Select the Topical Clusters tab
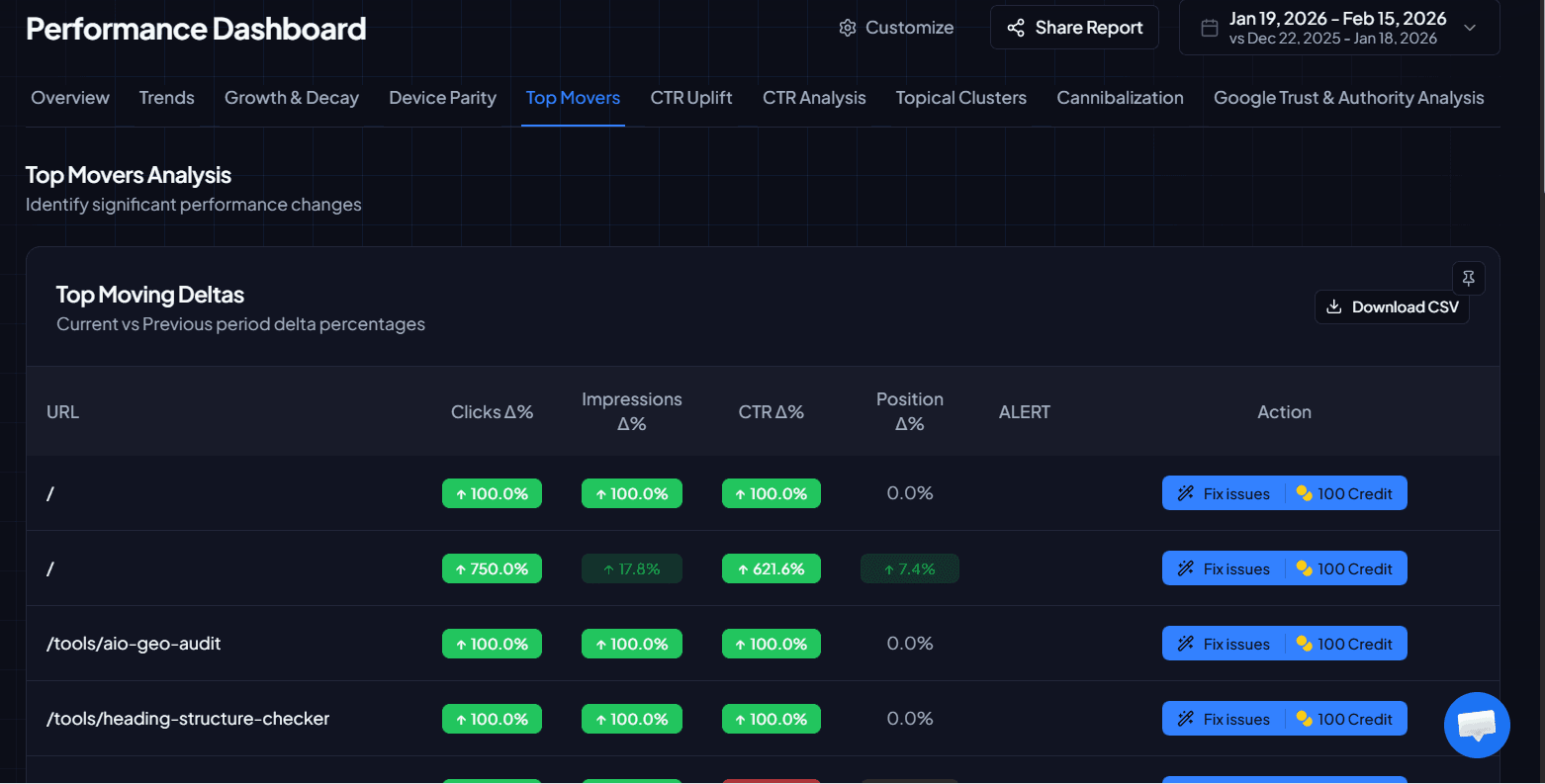This screenshot has height=784, width=1545. pyautogui.click(x=960, y=98)
